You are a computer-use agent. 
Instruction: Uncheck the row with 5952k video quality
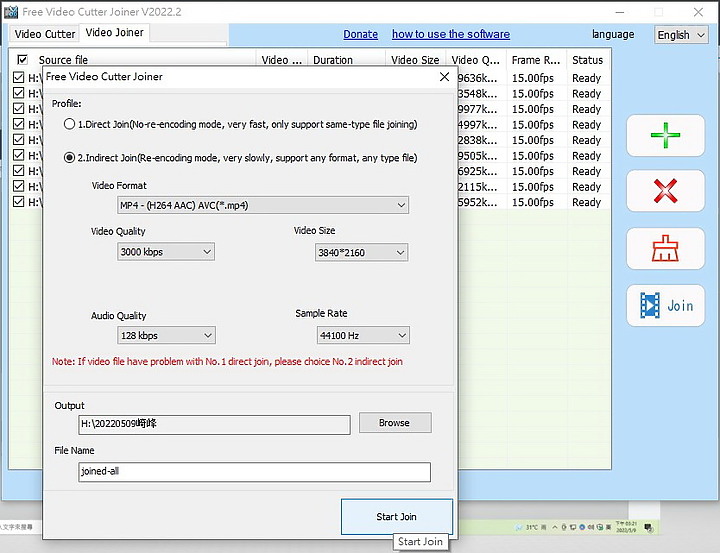click(x=18, y=201)
